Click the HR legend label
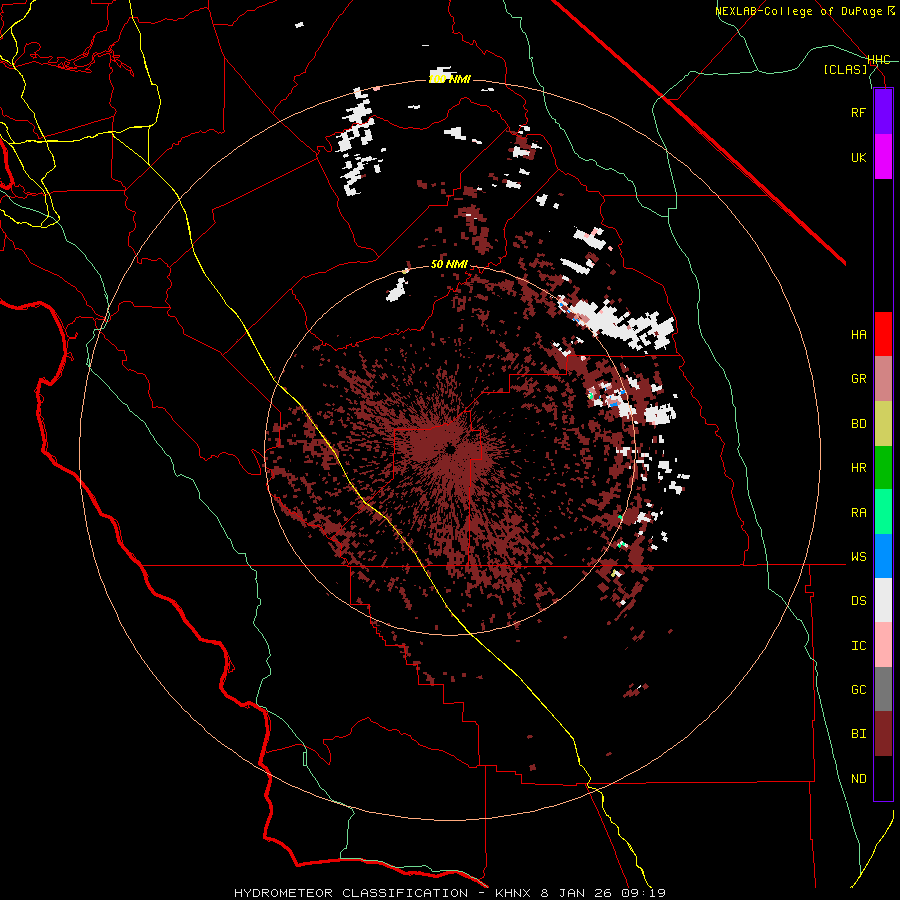900x900 pixels. pyautogui.click(x=858, y=468)
